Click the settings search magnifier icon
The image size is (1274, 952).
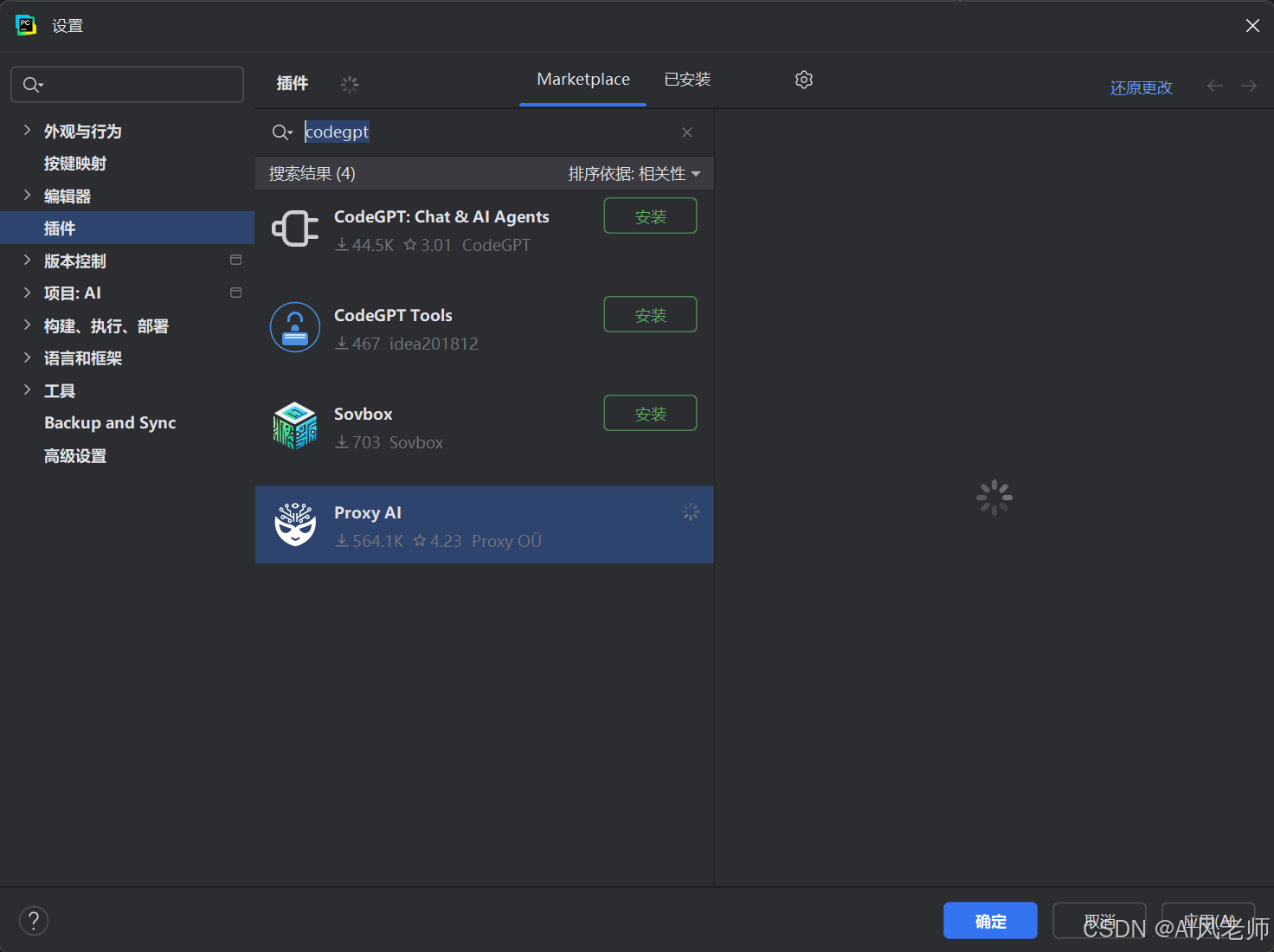33,85
